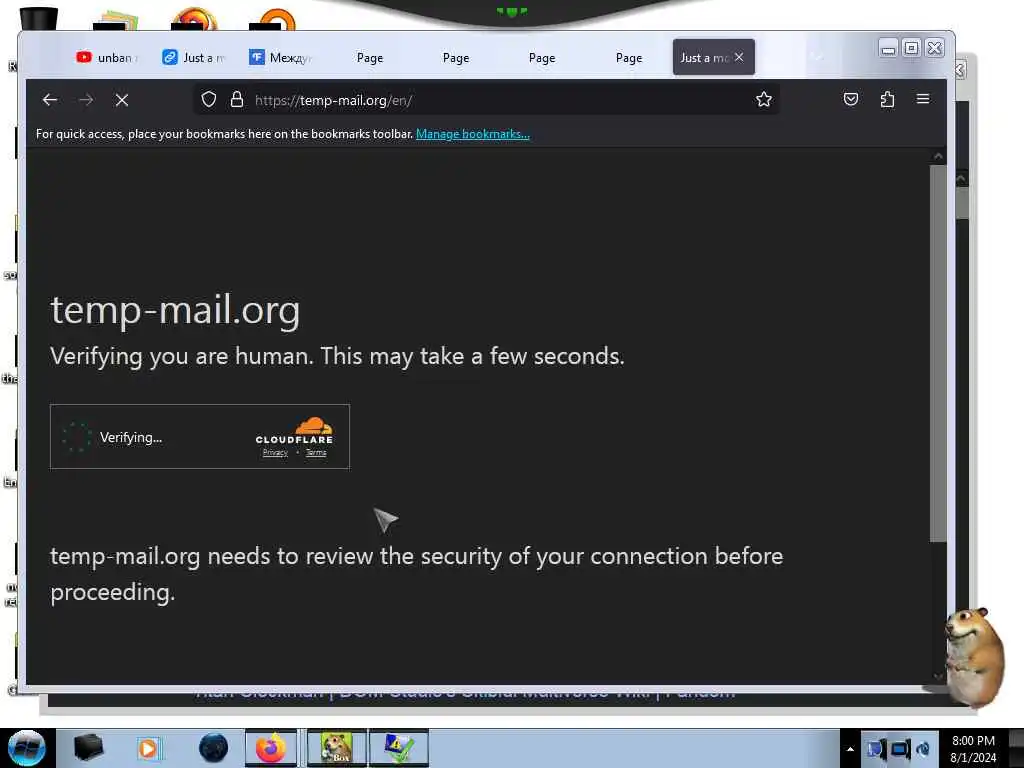Open Cloudflare 'Terms' link
Viewport: 1024px width, 768px height.
tap(316, 453)
